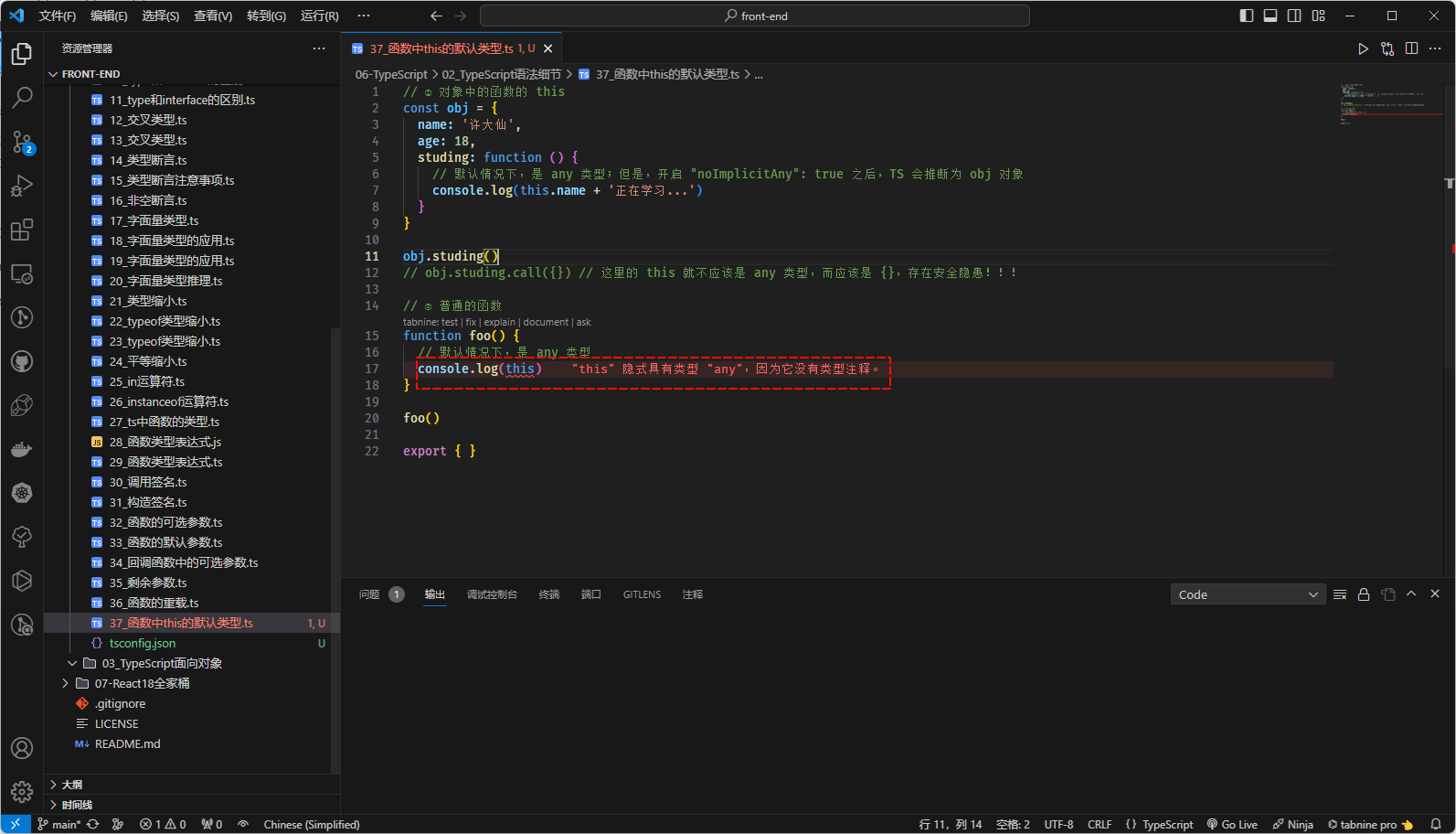The width and height of the screenshot is (1456, 834).
Task: Expand the 07-React18全家桶 folder
Action: [x=142, y=683]
